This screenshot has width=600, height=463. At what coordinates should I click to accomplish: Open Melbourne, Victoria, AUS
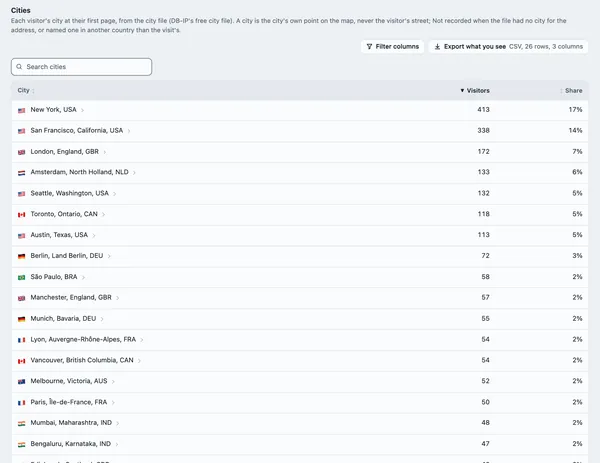click(x=69, y=381)
